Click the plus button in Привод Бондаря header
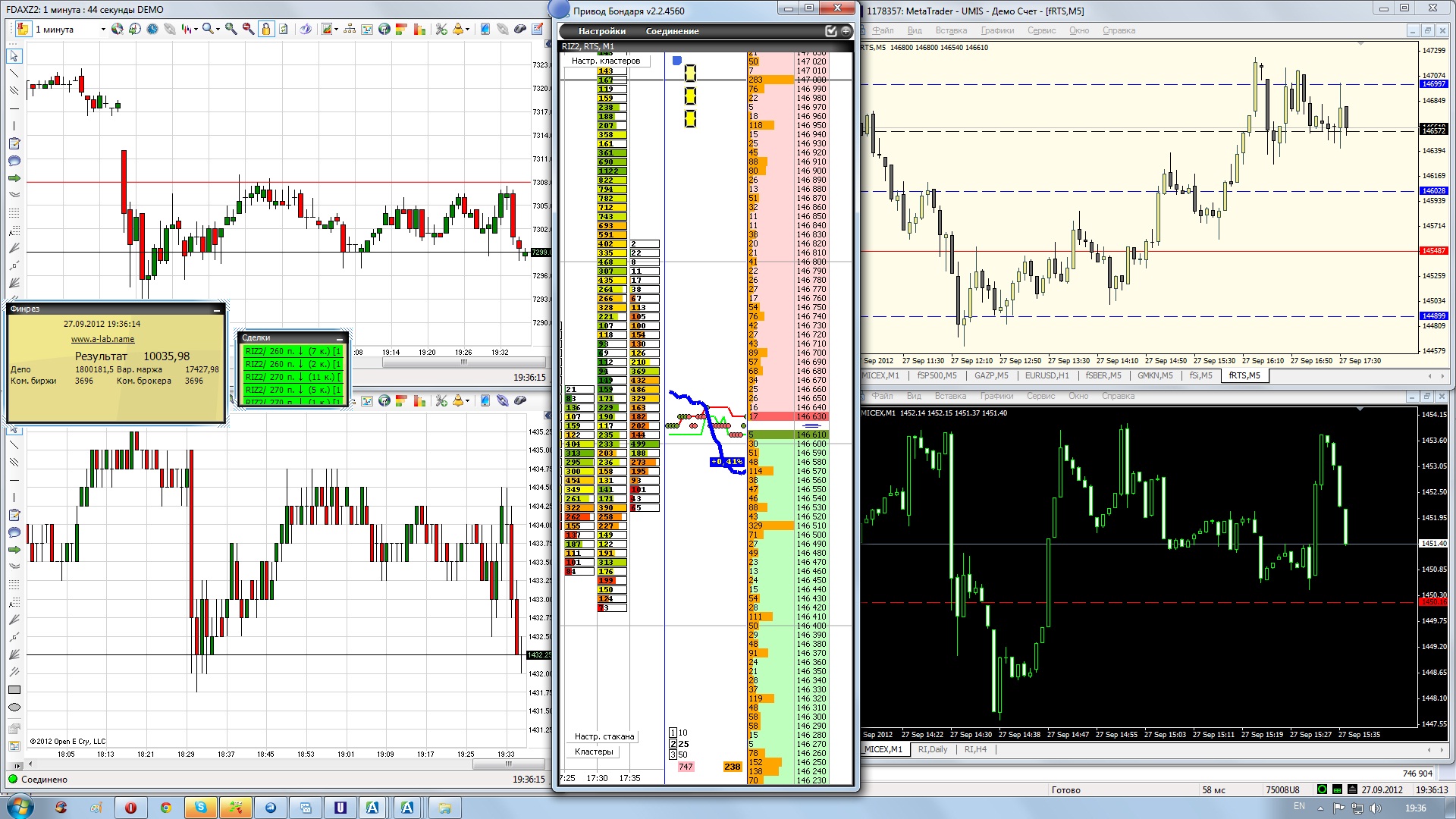The image size is (1456, 819). 846,31
